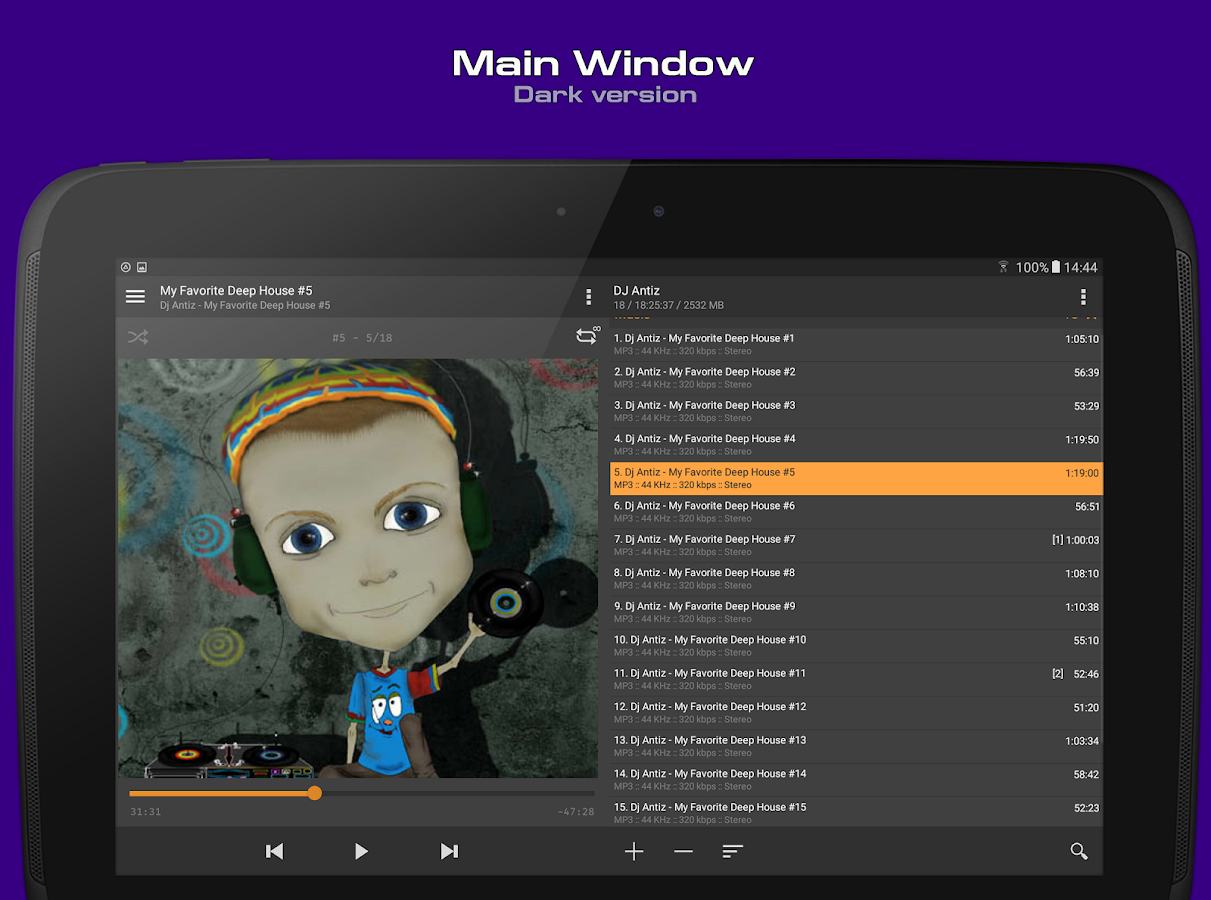This screenshot has height=900, width=1211.
Task: Click the now playing title in header
Action: click(x=236, y=291)
